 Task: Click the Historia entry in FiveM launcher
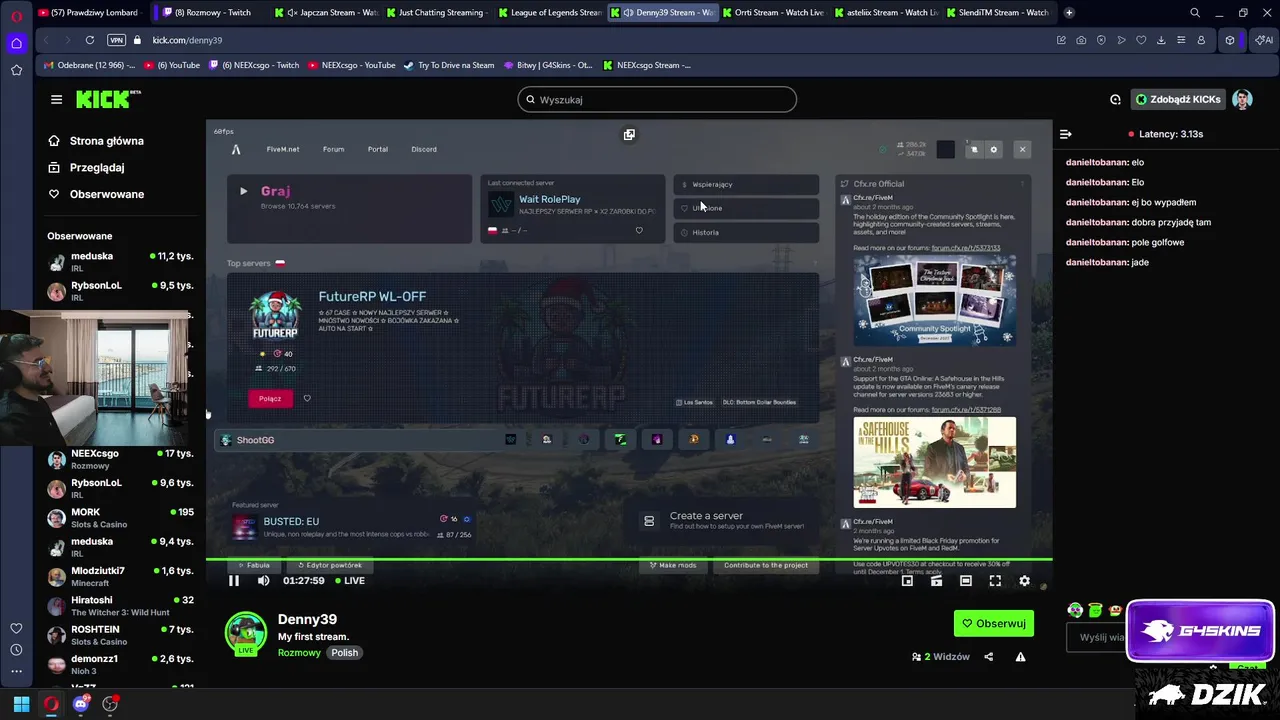coord(746,232)
